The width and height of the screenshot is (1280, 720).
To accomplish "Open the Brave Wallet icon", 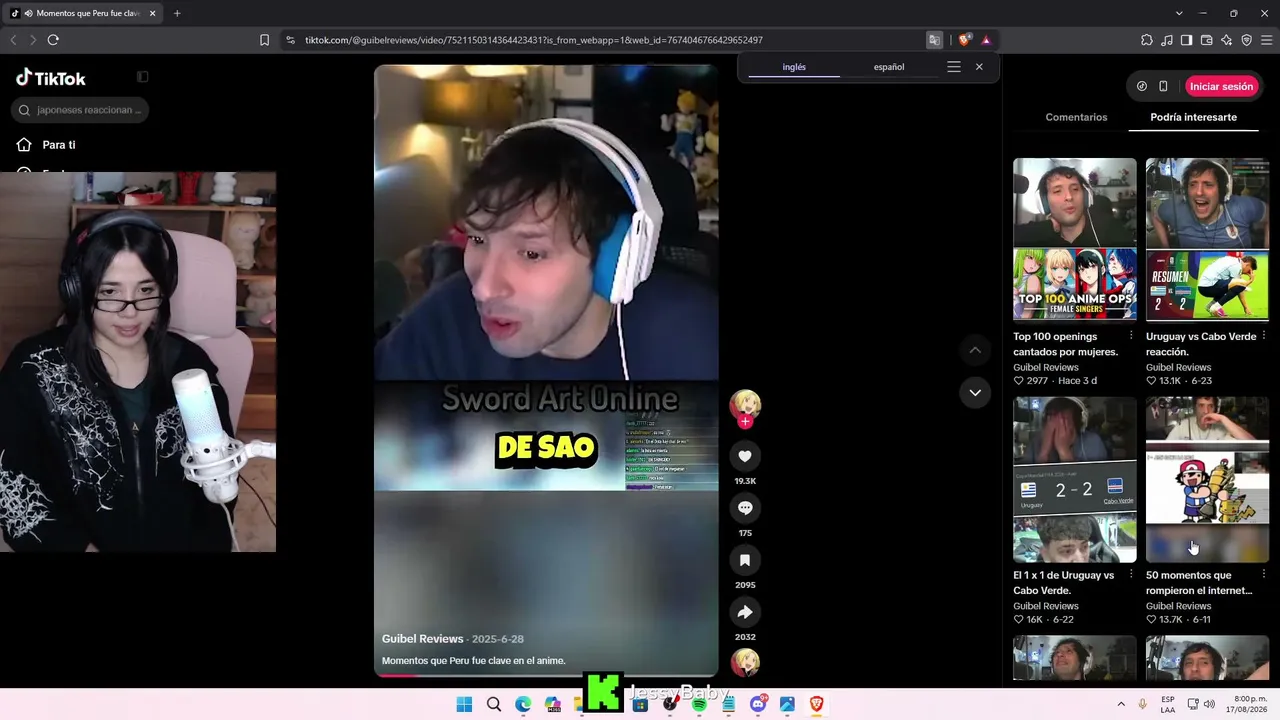I will tap(1207, 40).
